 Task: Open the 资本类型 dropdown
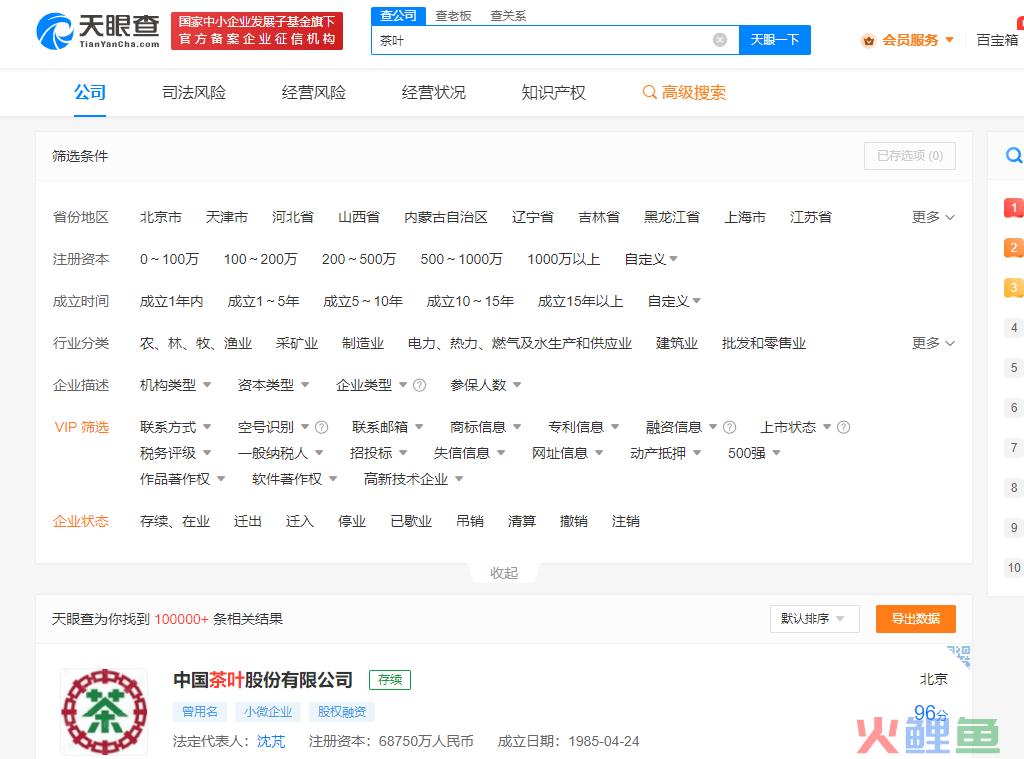[273, 385]
